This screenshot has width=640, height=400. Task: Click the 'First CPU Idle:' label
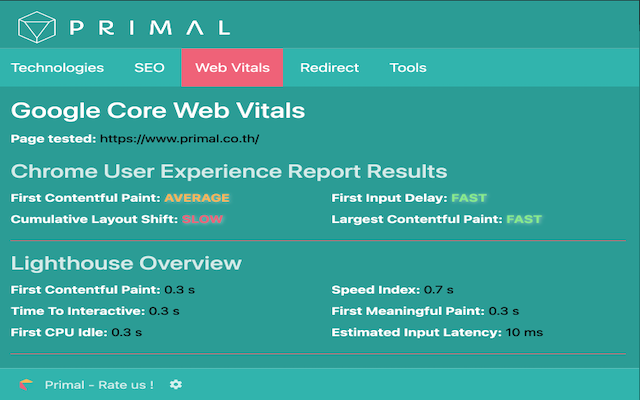59,332
